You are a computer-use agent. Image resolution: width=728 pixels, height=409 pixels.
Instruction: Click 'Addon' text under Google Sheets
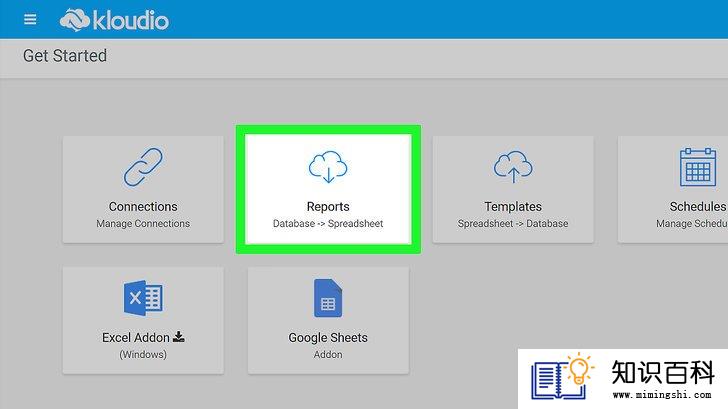tap(328, 355)
